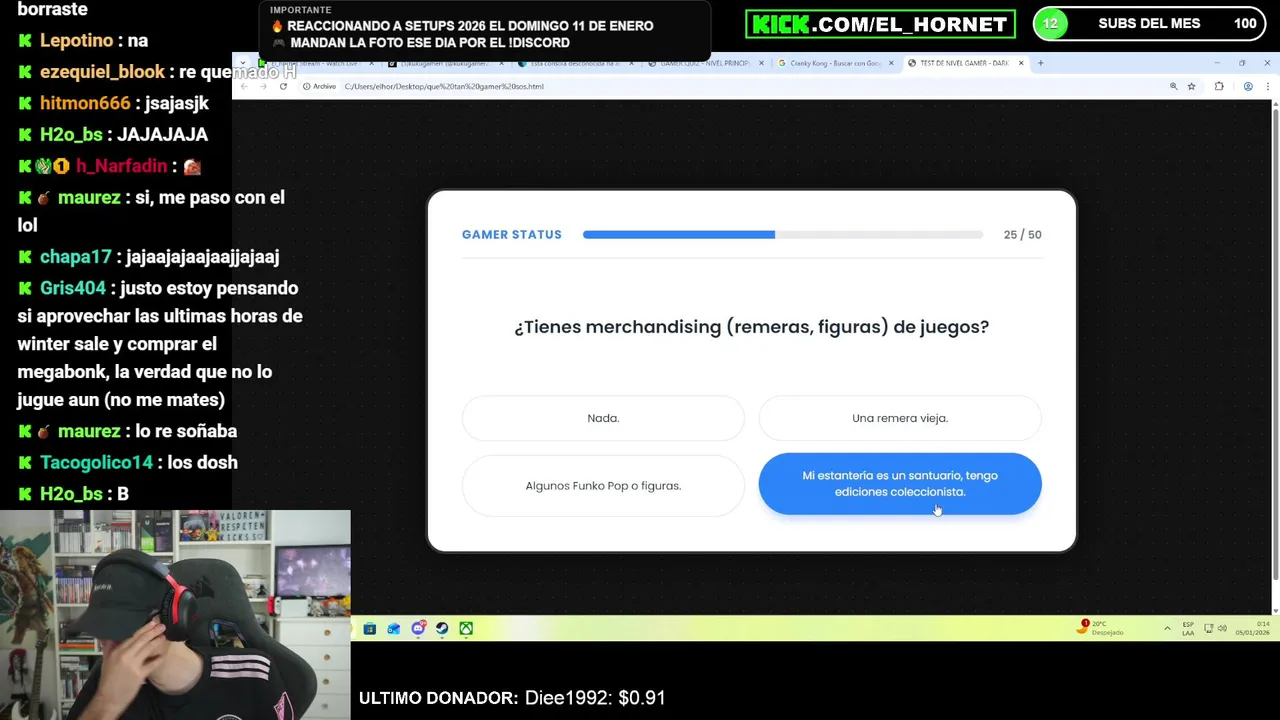Click the merchandising question text
This screenshot has width=1280, height=720.
[751, 327]
